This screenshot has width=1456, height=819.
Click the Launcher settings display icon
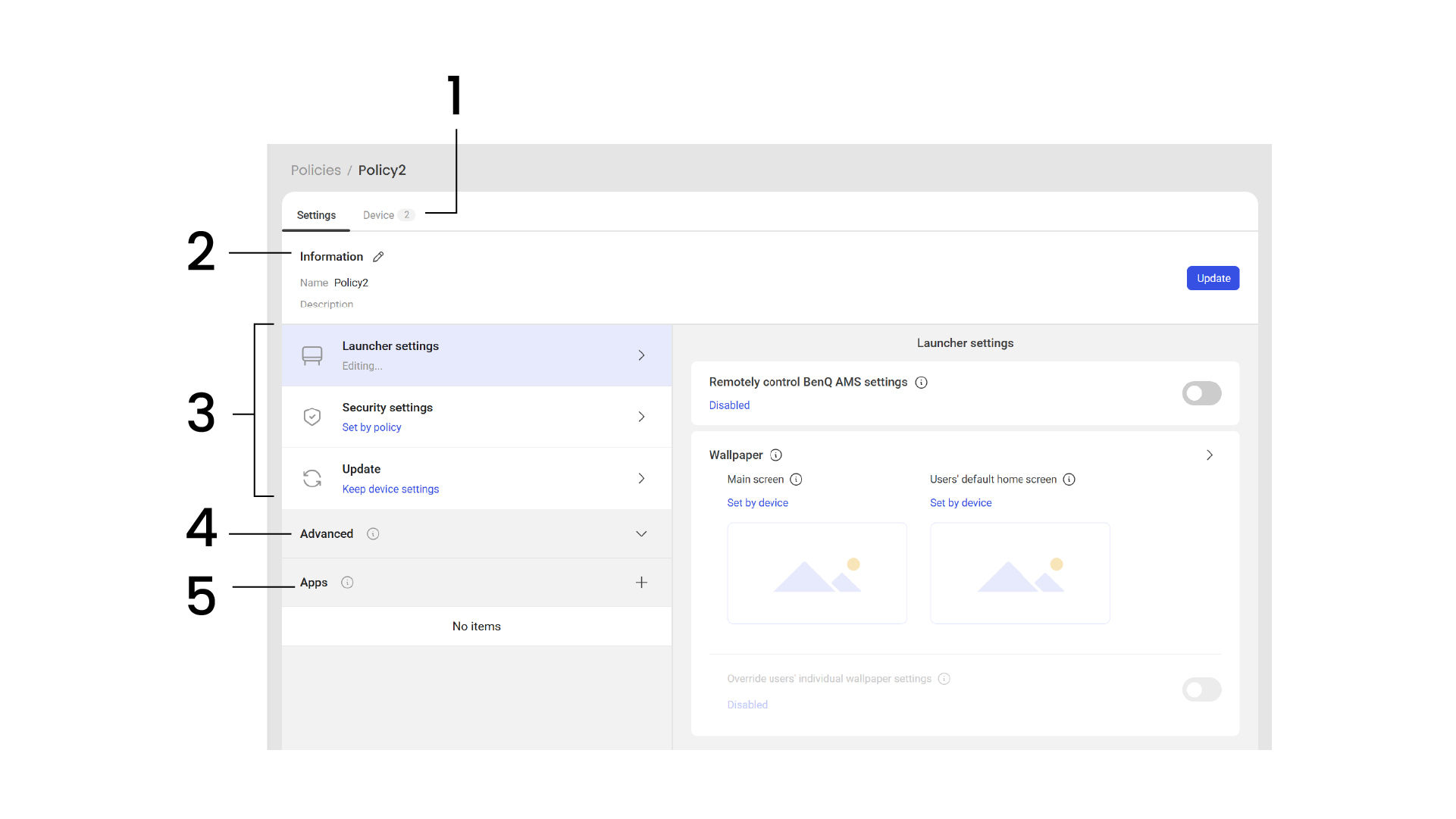(x=312, y=355)
